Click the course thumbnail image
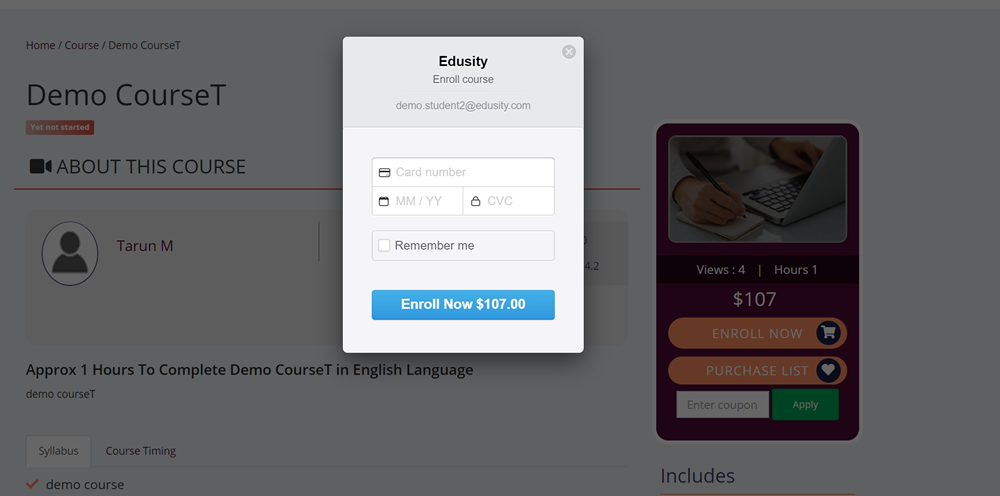Viewport: 1000px width, 496px height. pyautogui.click(x=757, y=189)
